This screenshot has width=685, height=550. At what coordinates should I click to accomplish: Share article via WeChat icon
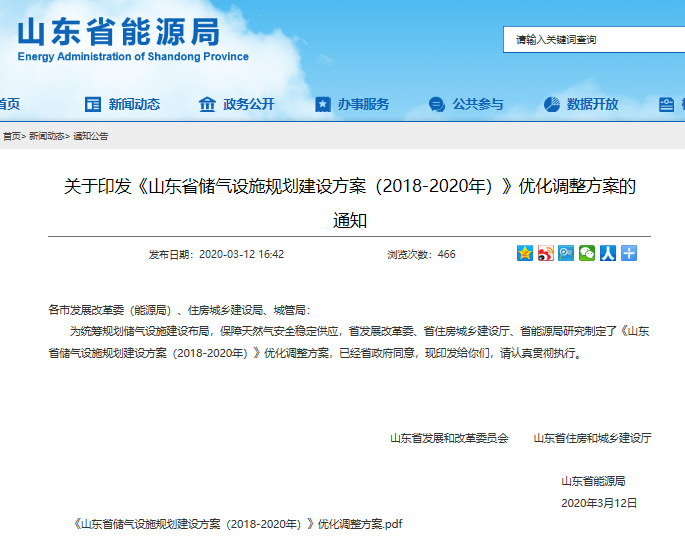[x=587, y=254]
